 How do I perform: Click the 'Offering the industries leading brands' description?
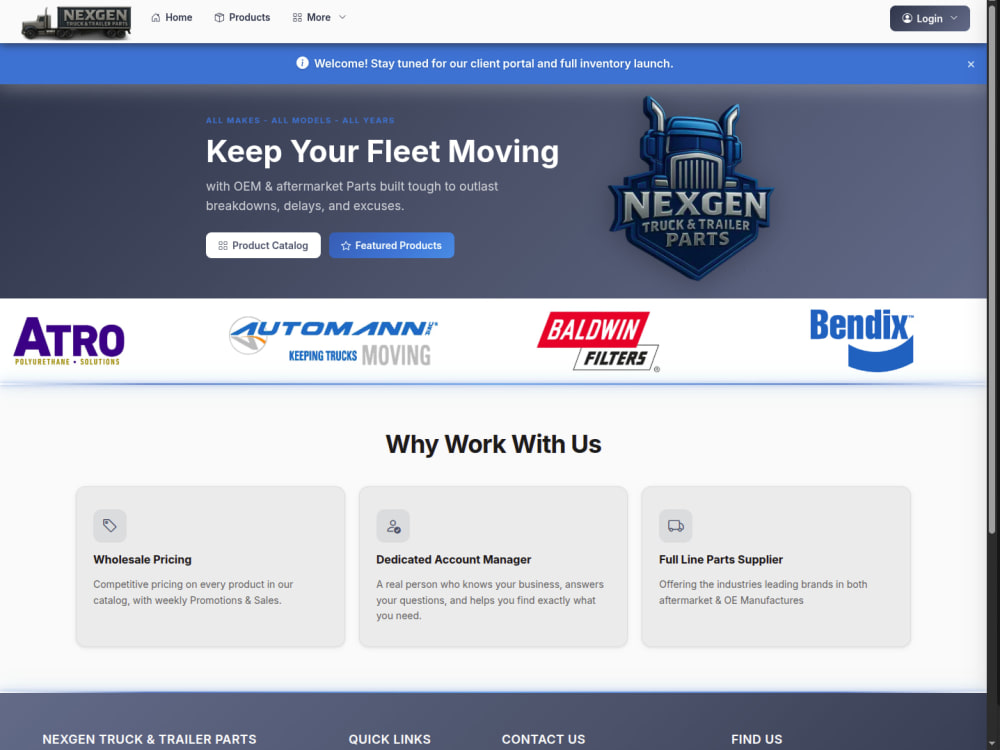point(763,592)
